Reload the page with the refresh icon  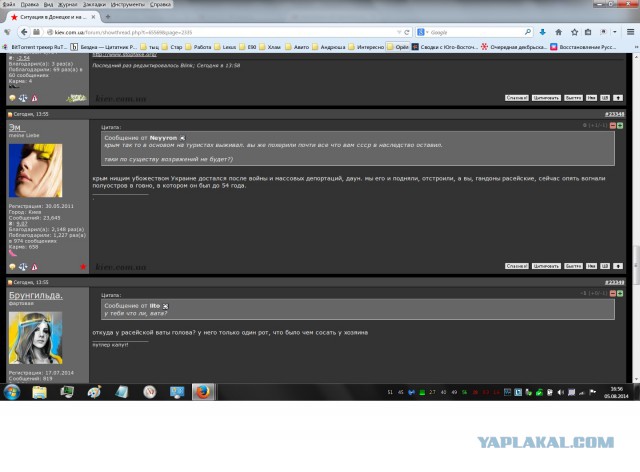pyautogui.click(x=407, y=32)
